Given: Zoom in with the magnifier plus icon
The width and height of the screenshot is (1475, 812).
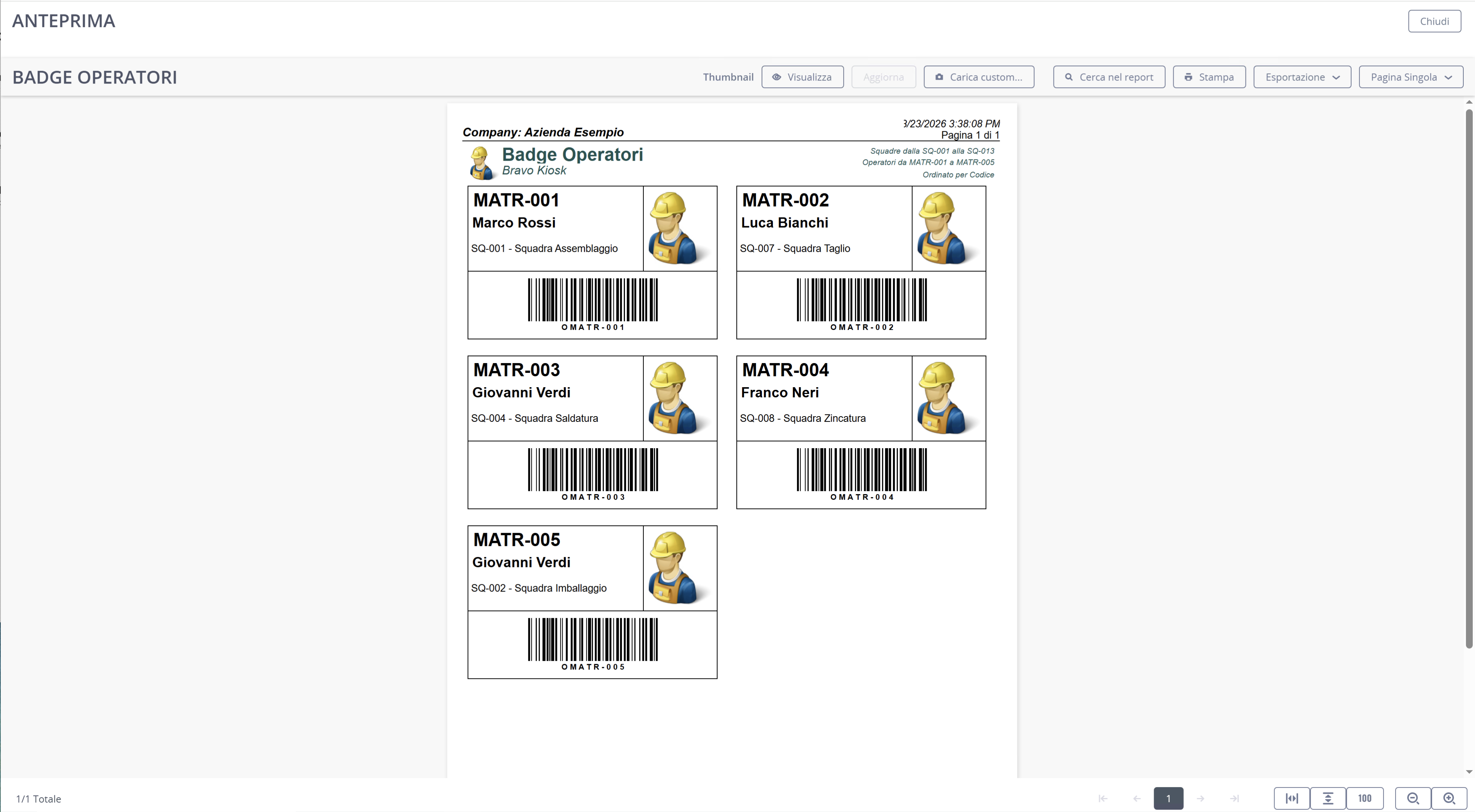Looking at the screenshot, I should pos(1449,798).
